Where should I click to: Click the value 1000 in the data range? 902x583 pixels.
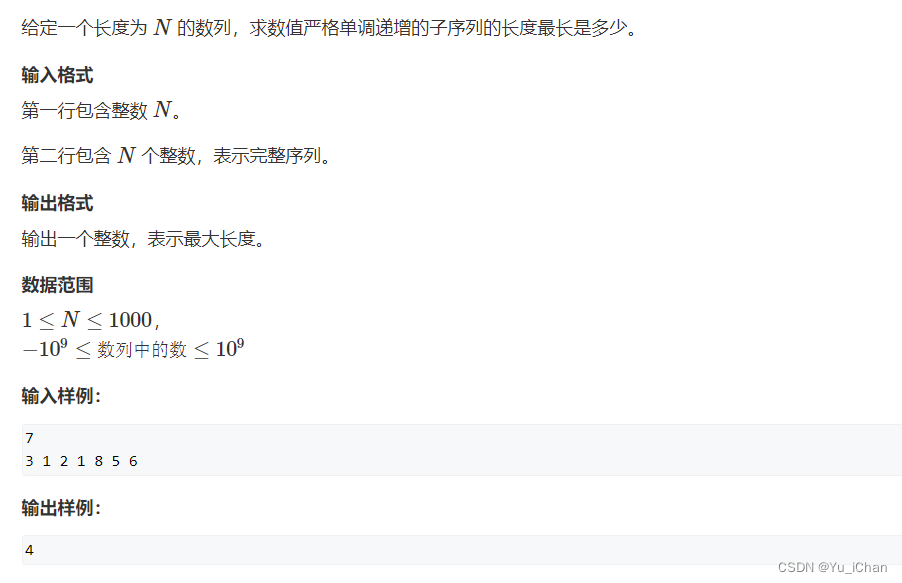point(130,320)
